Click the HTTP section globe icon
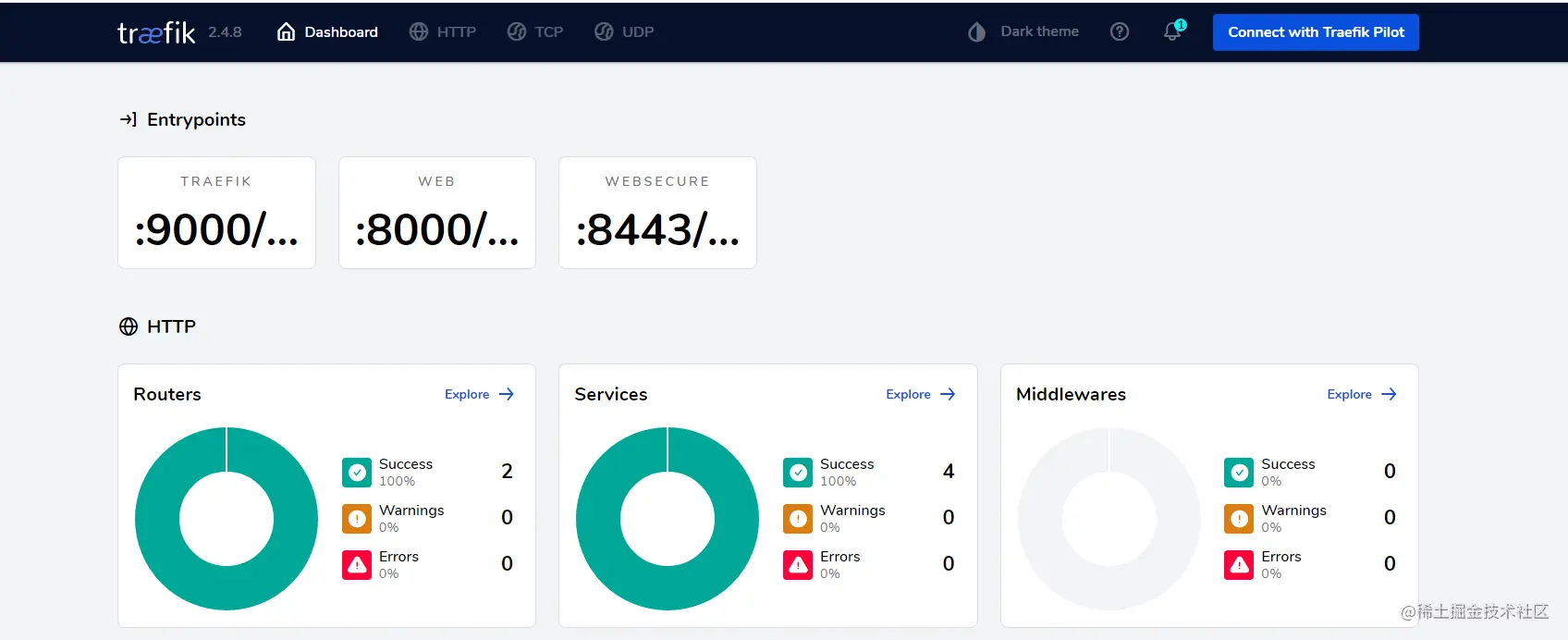1568x640 pixels. 129,326
